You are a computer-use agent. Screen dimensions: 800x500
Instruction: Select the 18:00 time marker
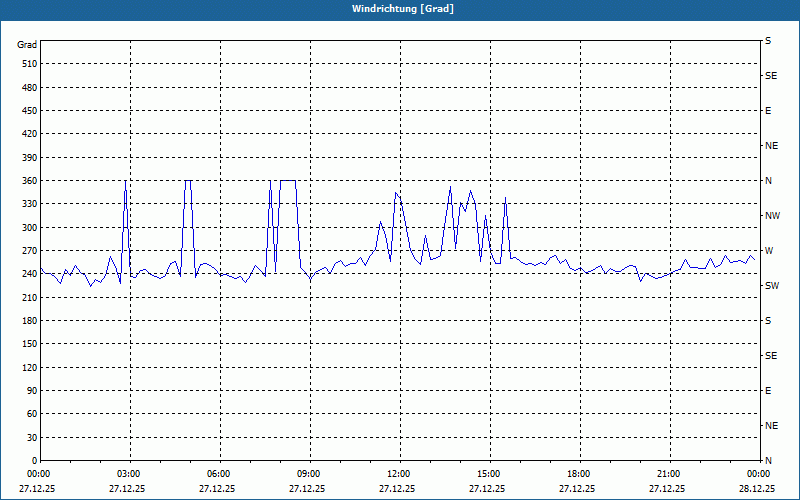(578, 474)
